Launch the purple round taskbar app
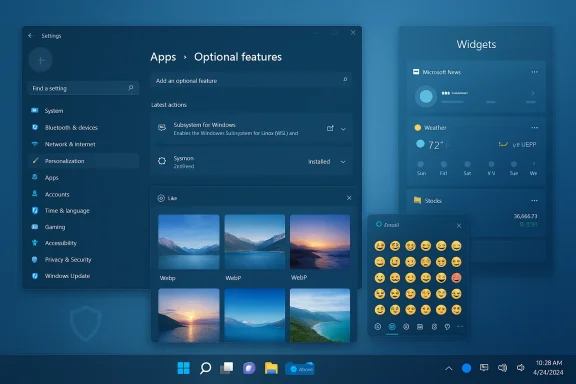 [x=249, y=368]
